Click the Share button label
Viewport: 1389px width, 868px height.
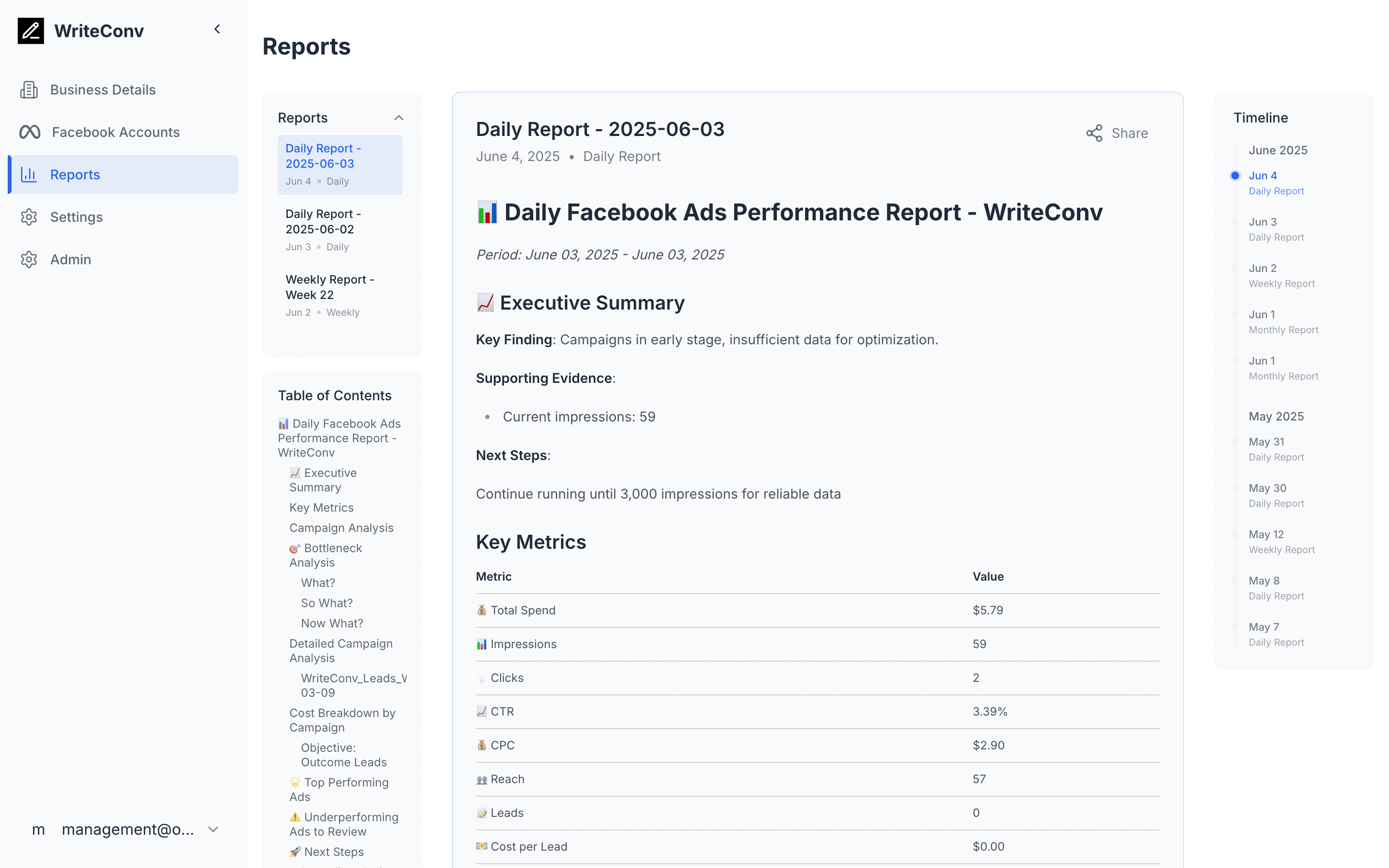[x=1130, y=133]
